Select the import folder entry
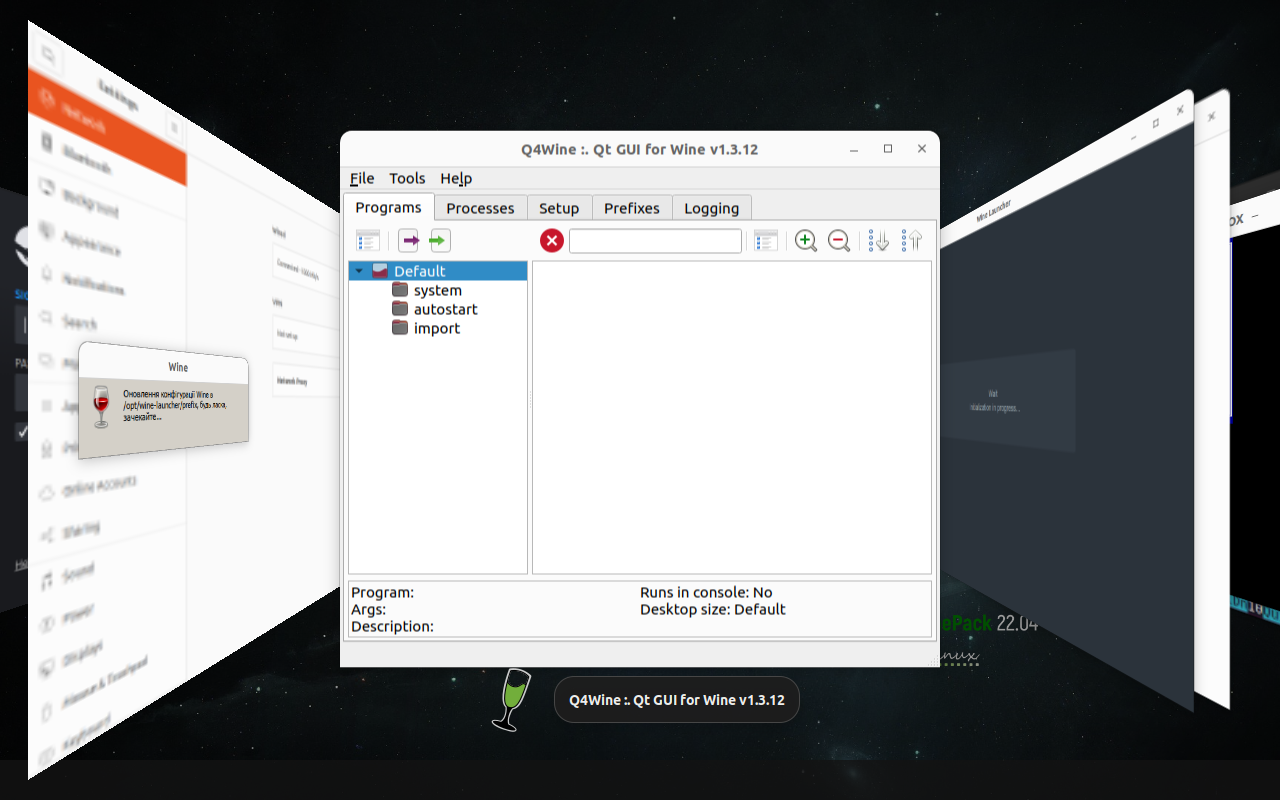The image size is (1280, 800). [437, 328]
